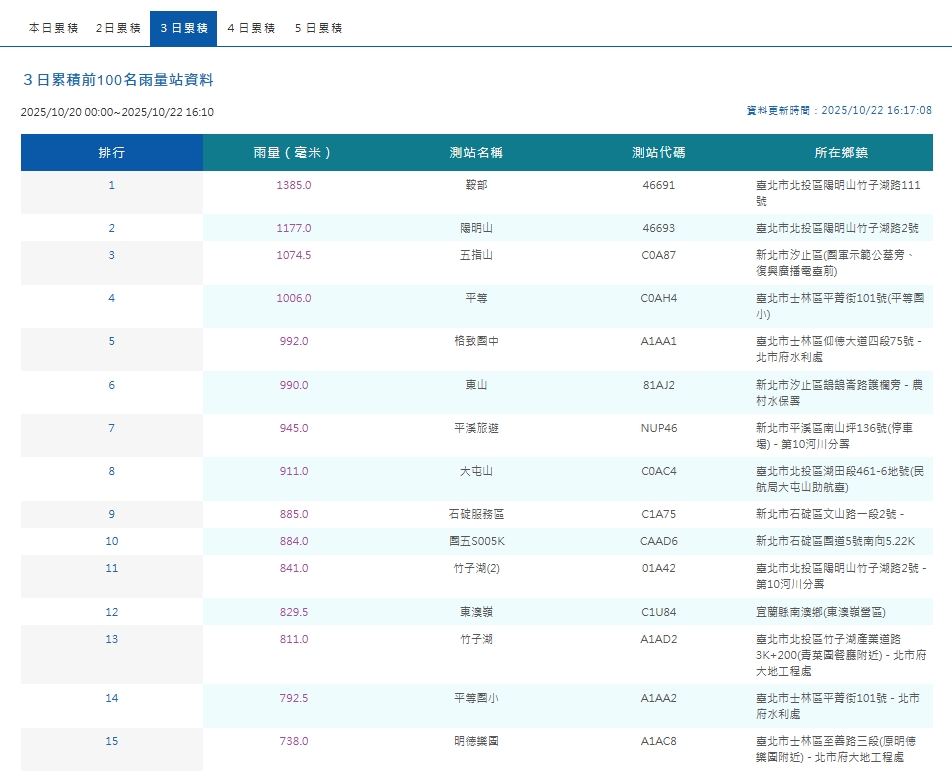
Task: Click station code C0A87
Action: 659,255
